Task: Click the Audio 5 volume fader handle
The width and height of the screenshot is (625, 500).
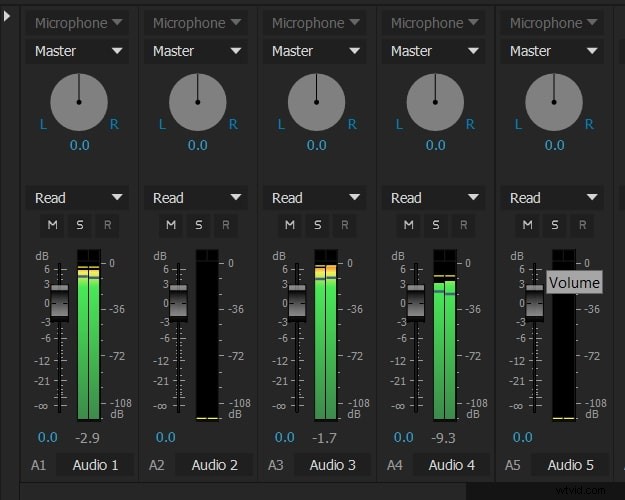Action: click(x=535, y=303)
